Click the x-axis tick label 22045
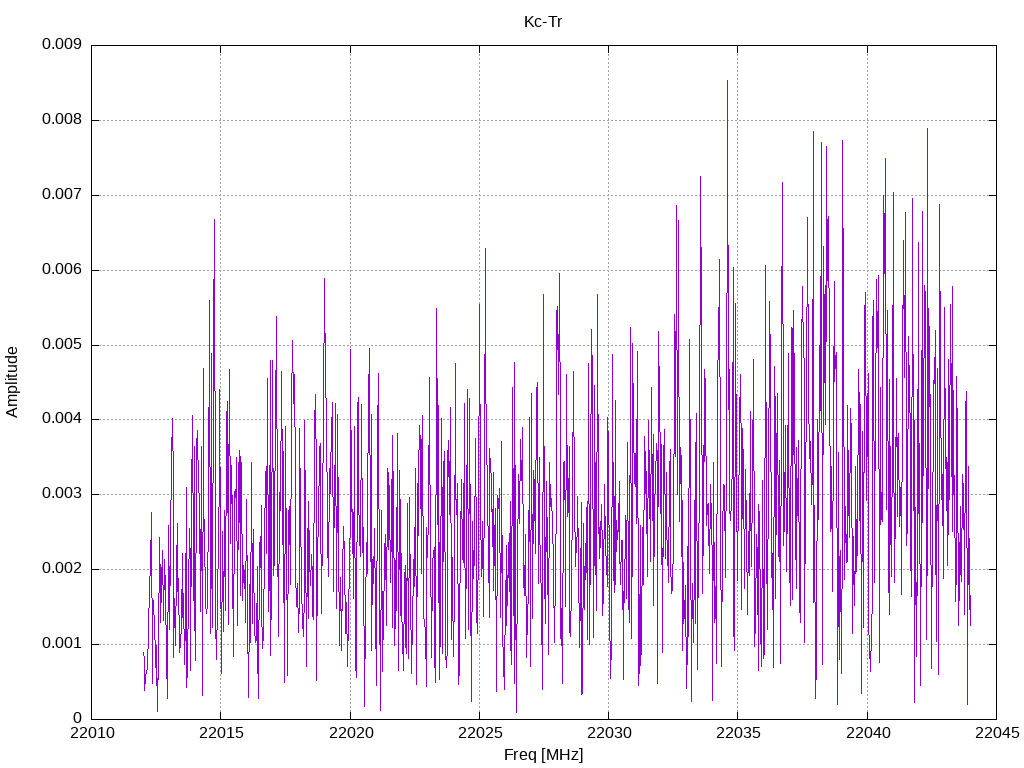 coord(997,733)
